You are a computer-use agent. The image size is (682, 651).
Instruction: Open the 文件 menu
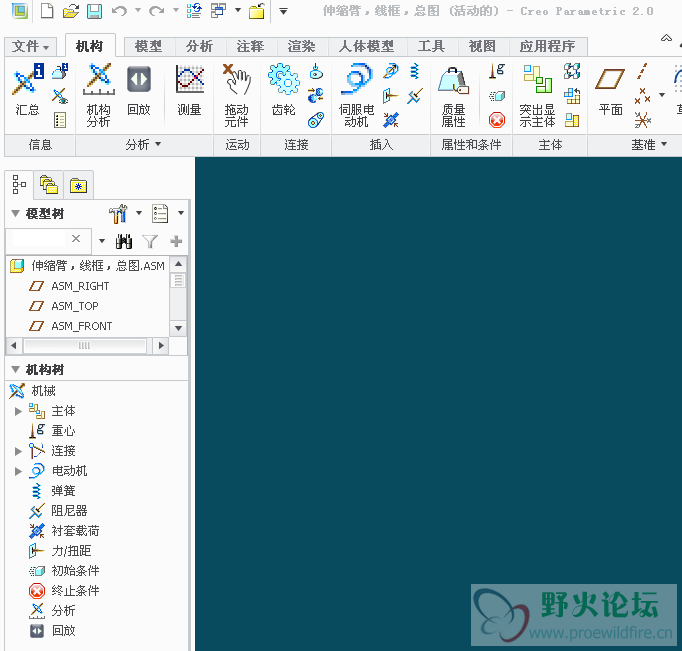point(32,47)
